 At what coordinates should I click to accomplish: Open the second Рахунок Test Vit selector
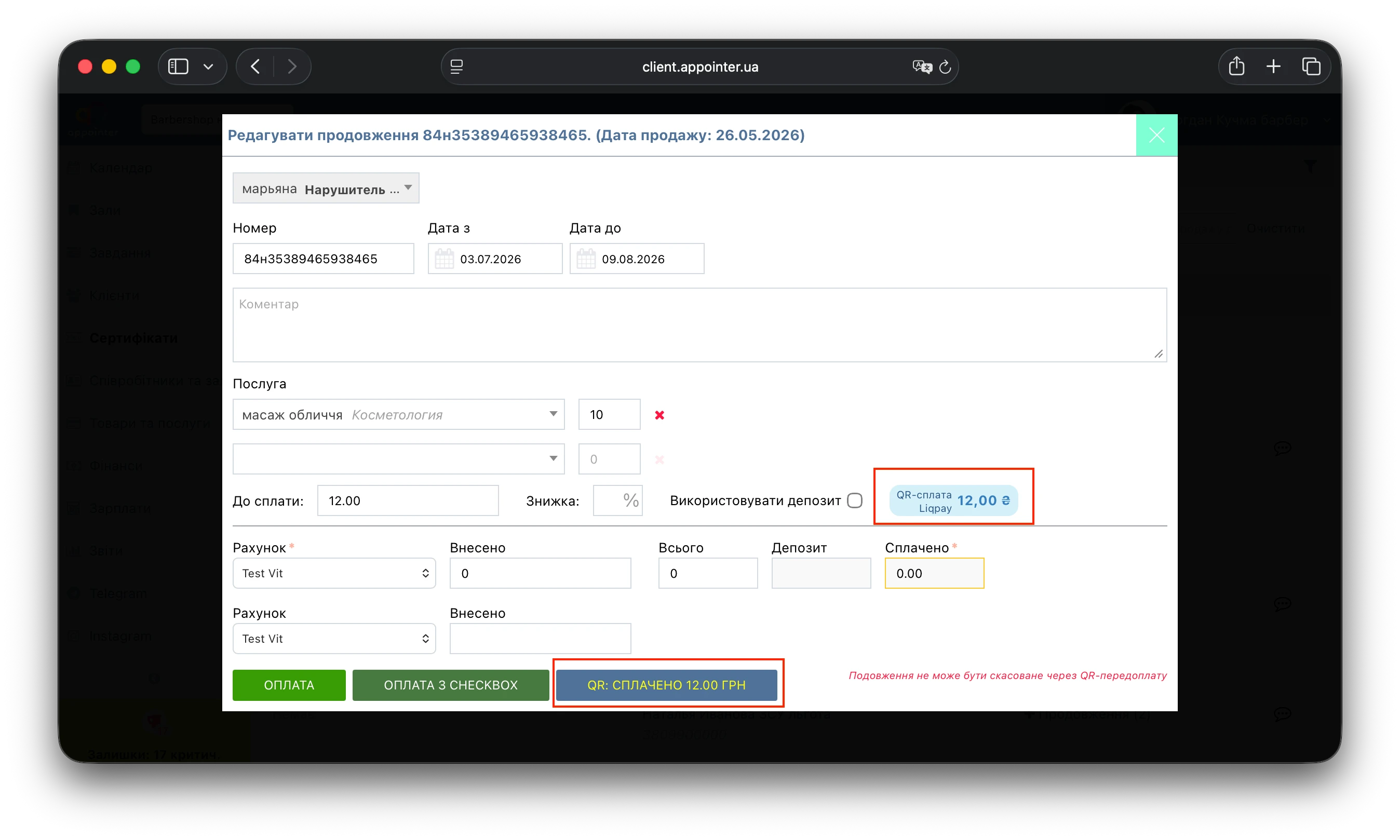point(334,639)
